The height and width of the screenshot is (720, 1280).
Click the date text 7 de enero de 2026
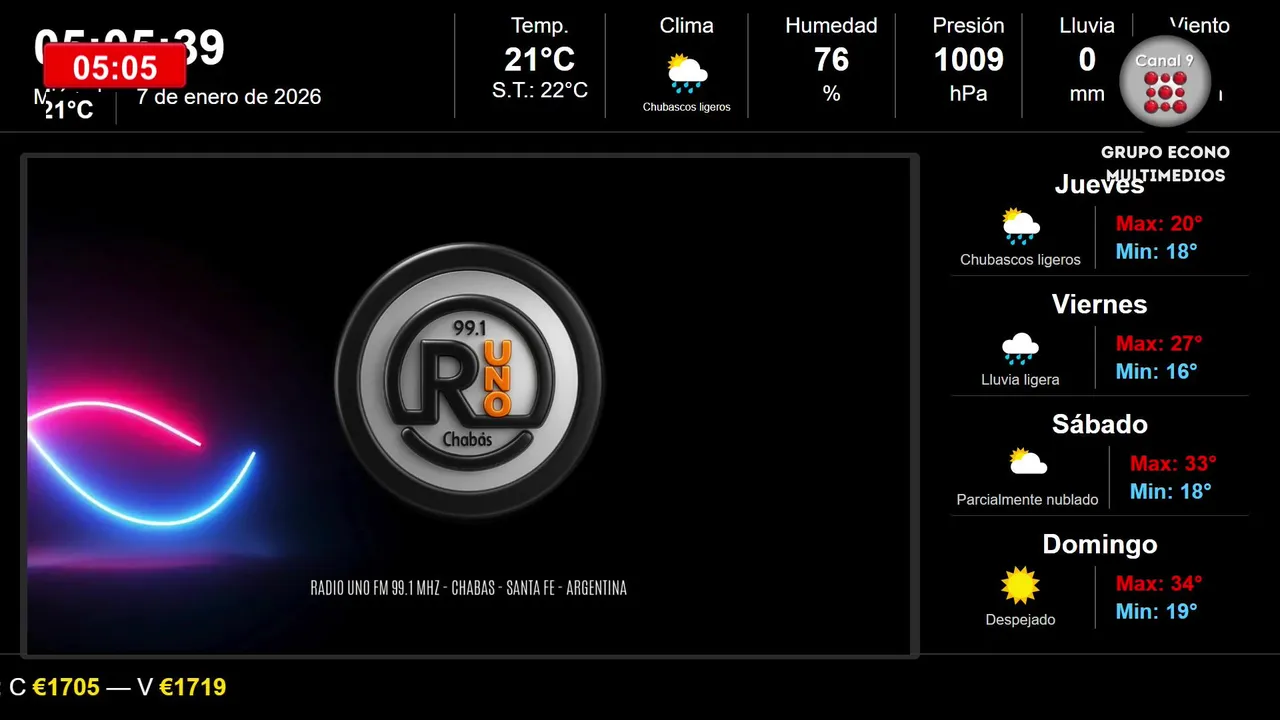point(229,97)
